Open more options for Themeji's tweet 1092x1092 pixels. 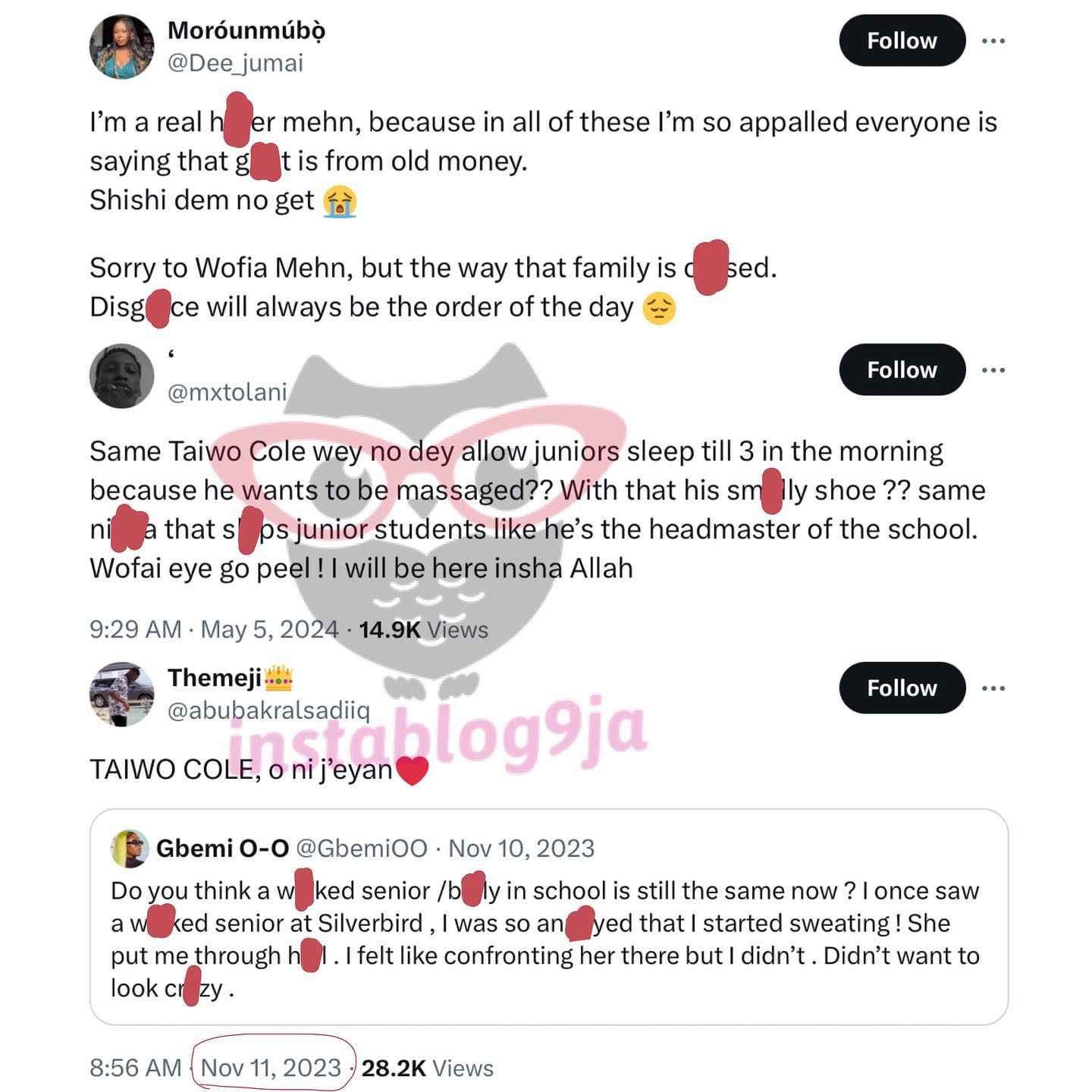pos(993,688)
